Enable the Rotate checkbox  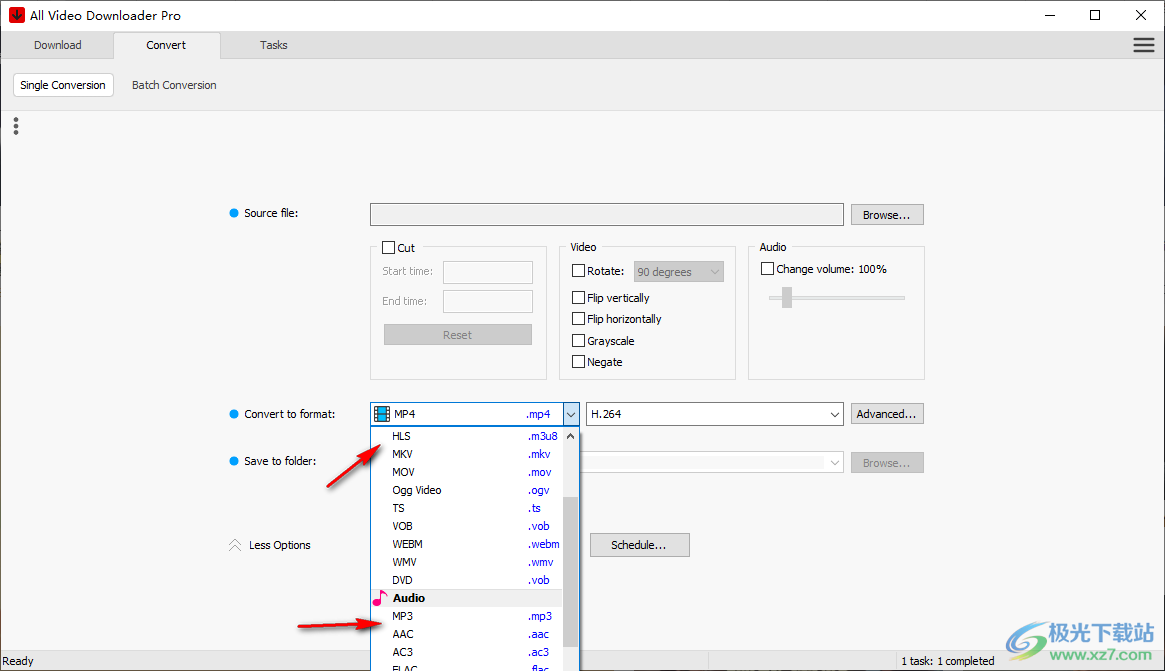click(578, 271)
